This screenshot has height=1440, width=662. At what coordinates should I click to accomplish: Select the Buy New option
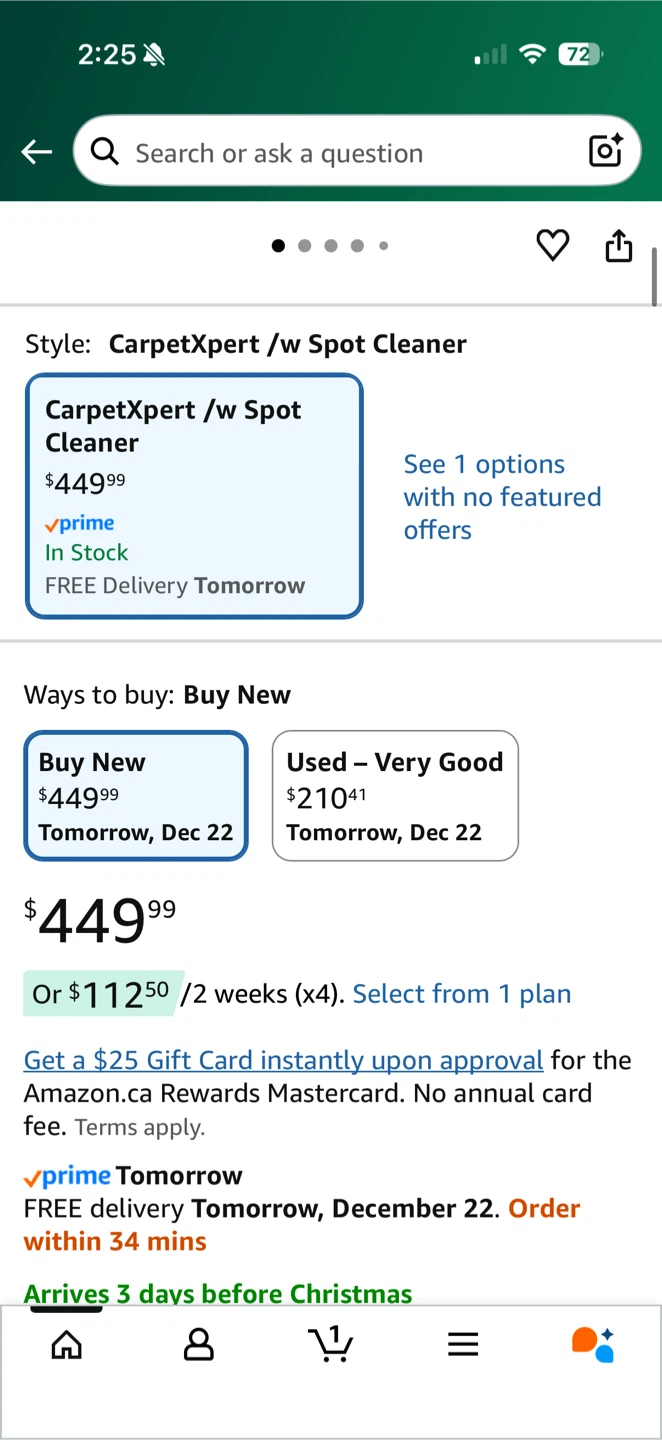tap(136, 796)
